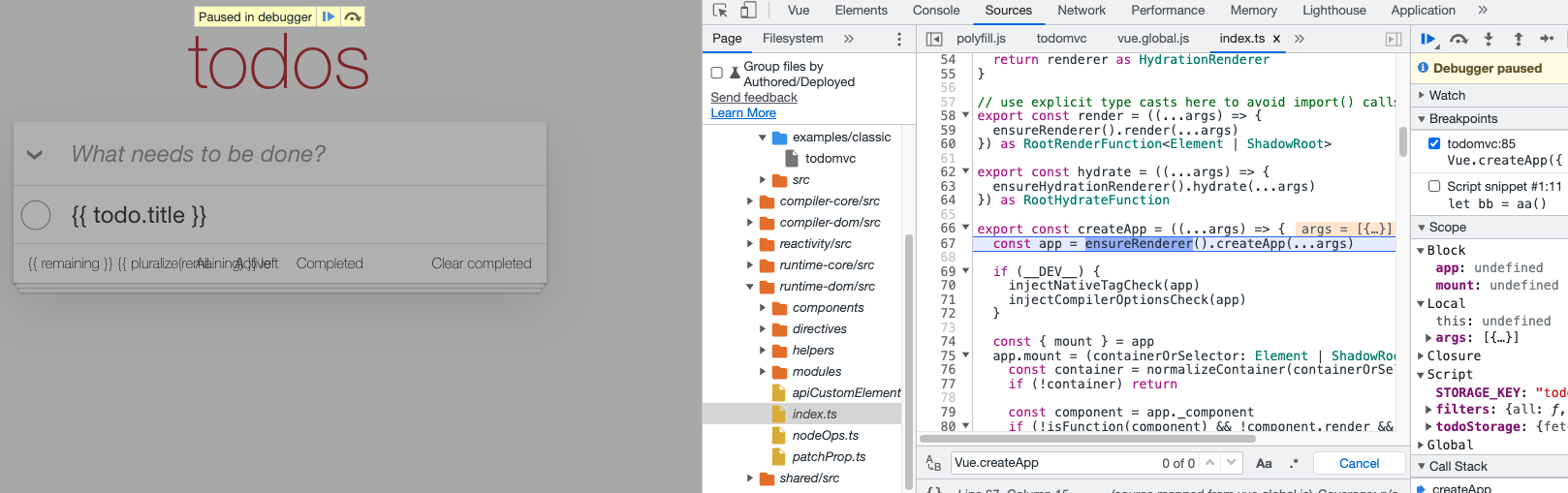Show more DevTools panels chevron

[1482, 11]
